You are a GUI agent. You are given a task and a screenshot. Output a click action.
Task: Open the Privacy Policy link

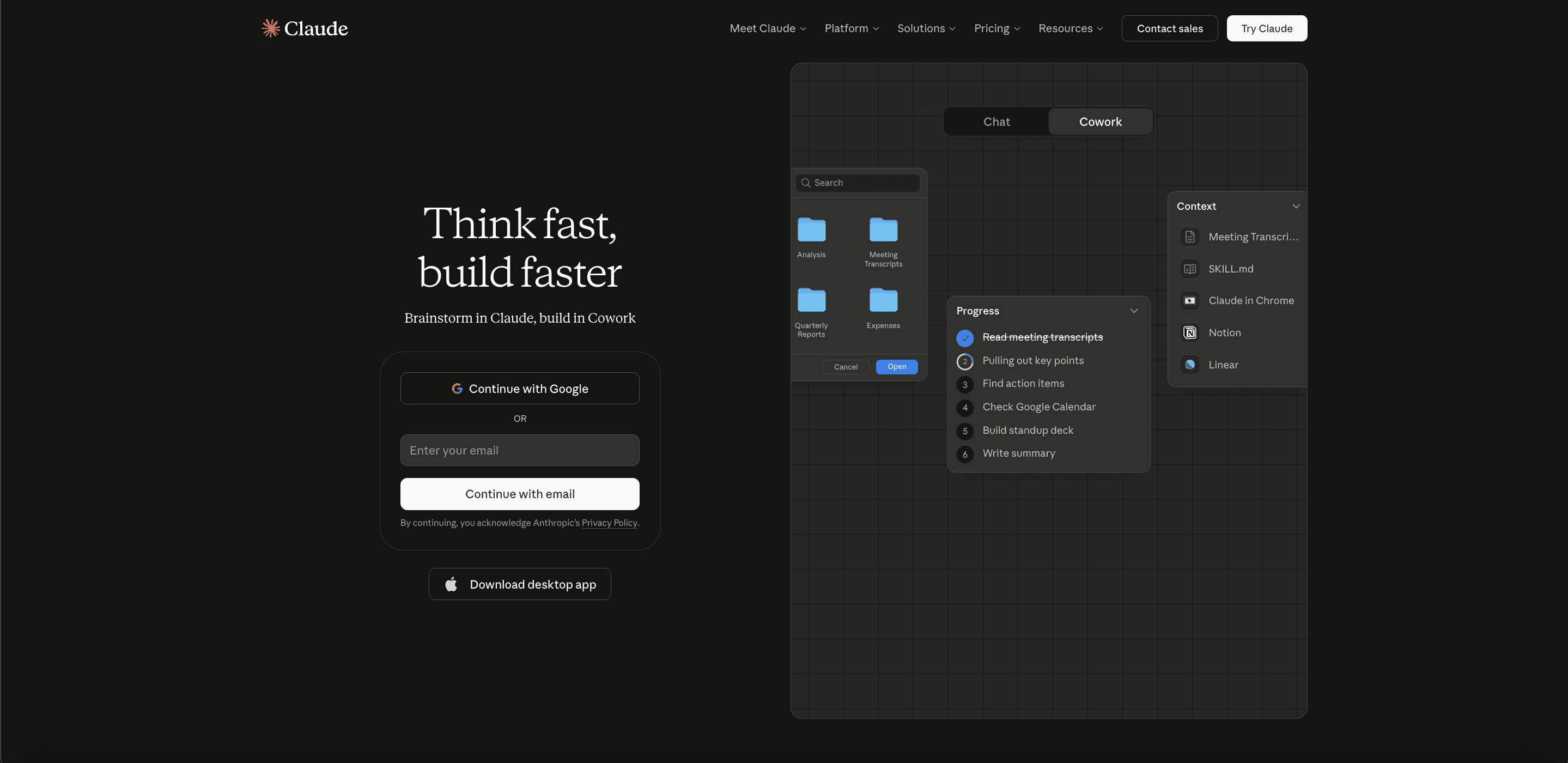(609, 523)
